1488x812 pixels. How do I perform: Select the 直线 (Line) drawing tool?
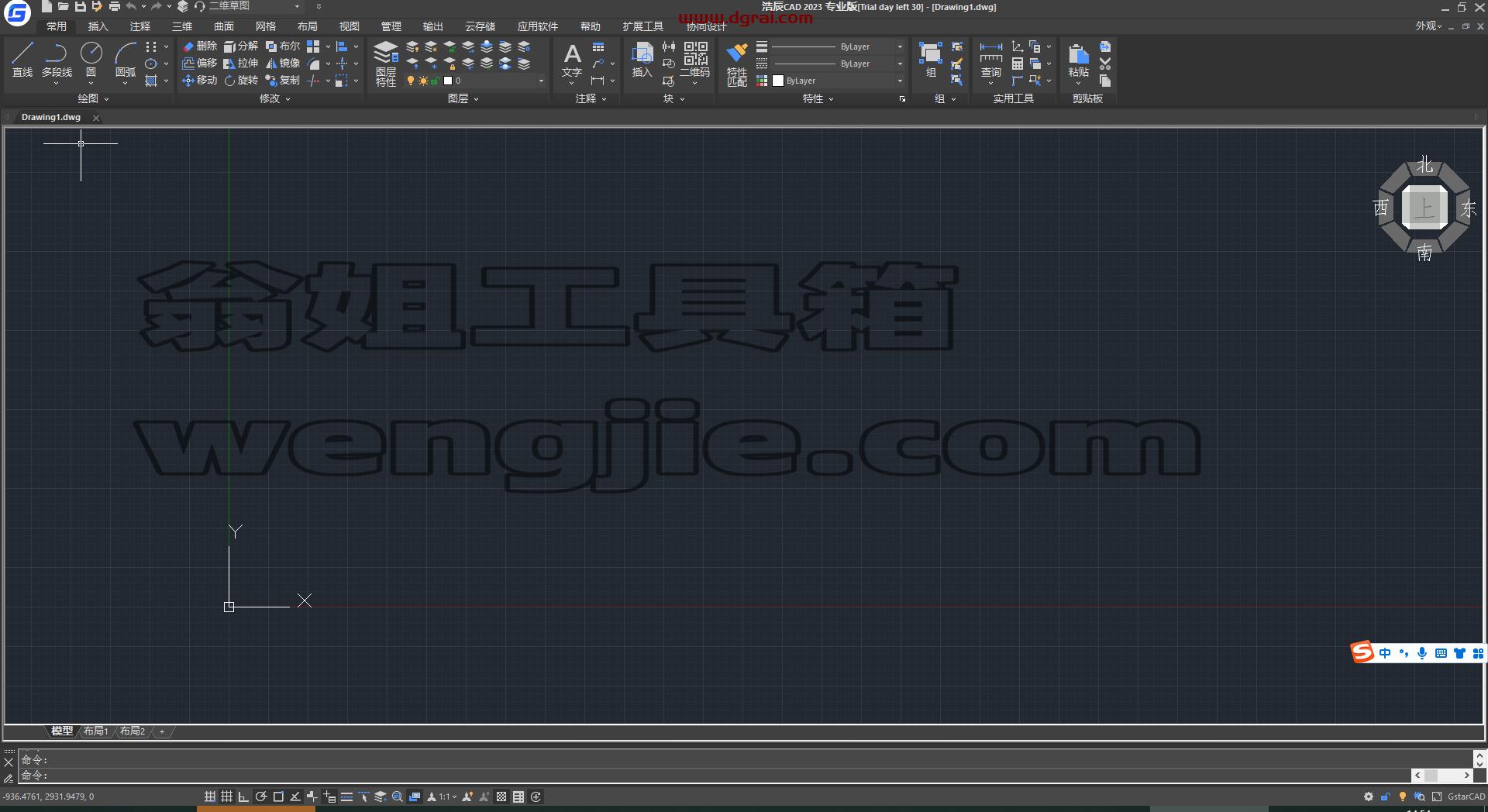click(x=22, y=60)
